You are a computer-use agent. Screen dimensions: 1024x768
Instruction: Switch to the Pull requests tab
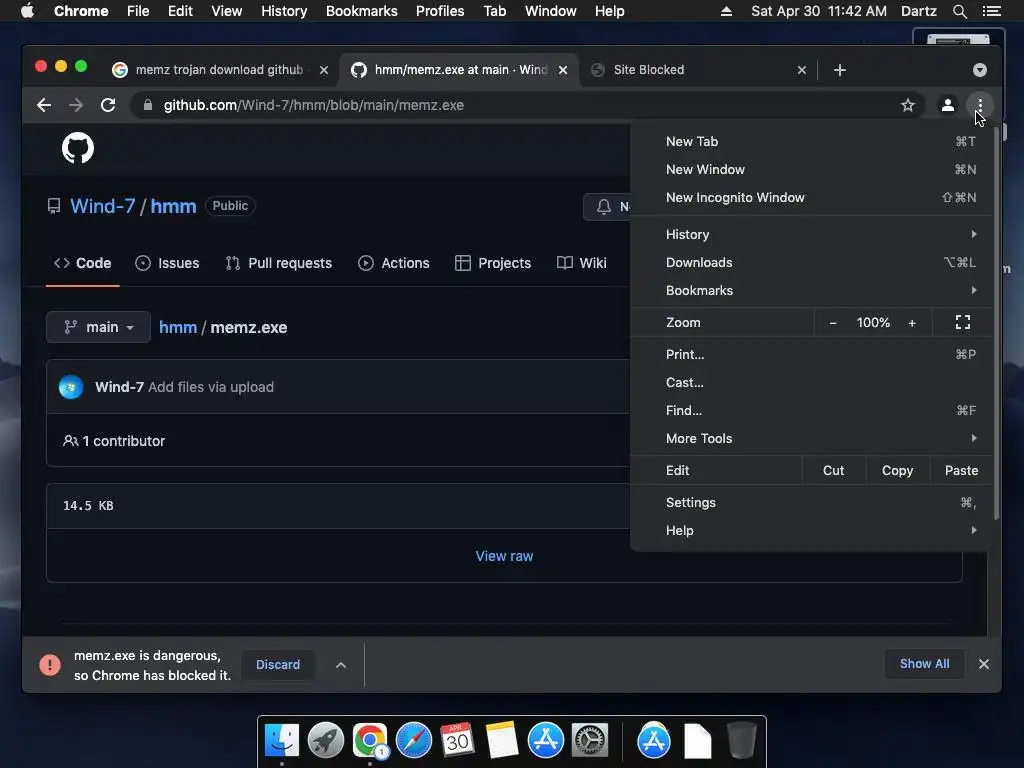(x=279, y=263)
